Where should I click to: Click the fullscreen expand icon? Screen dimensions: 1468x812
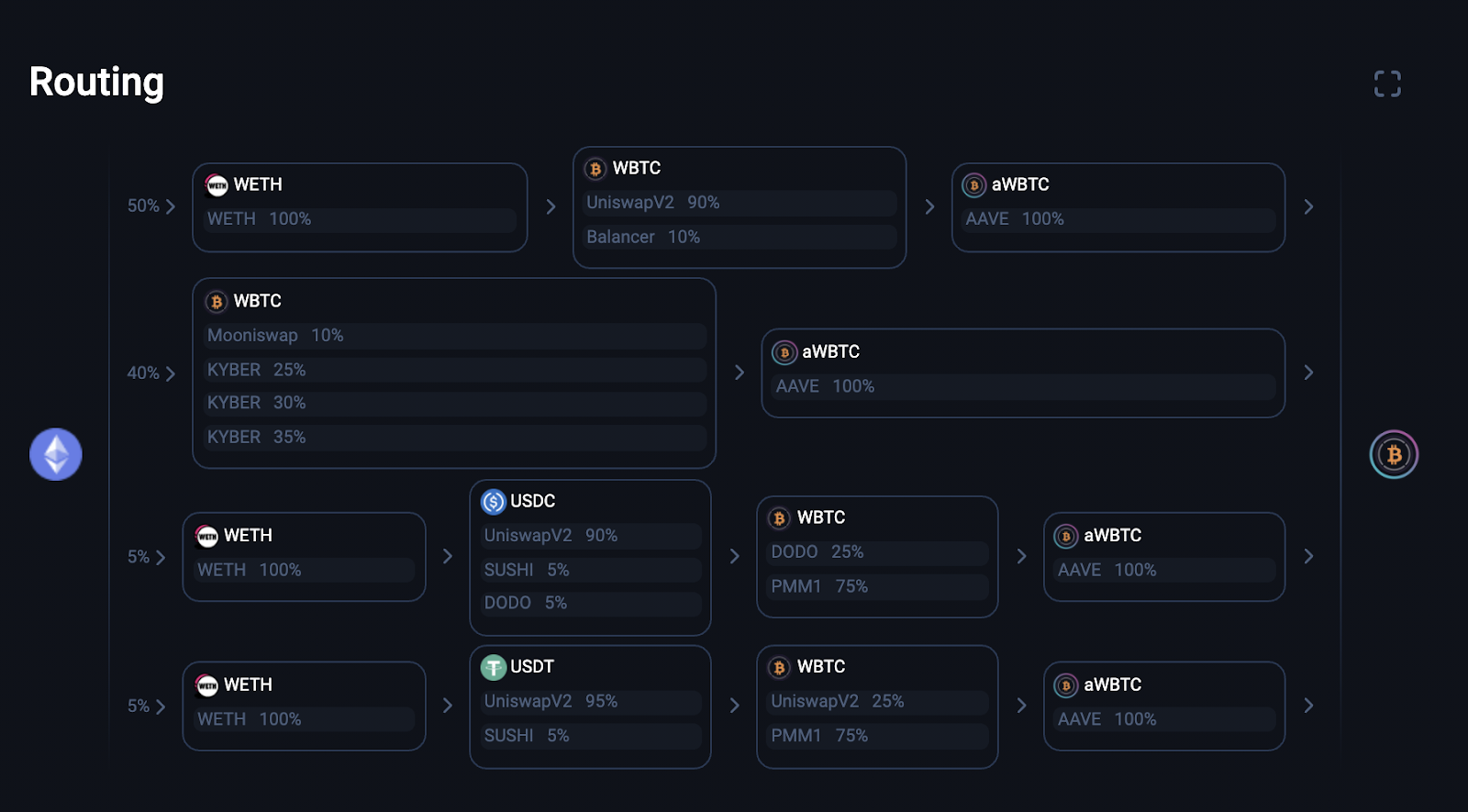(1387, 83)
